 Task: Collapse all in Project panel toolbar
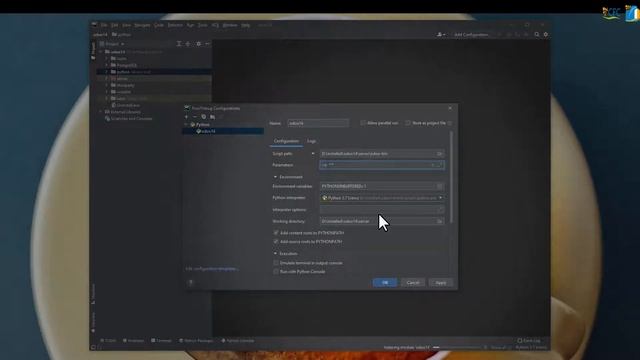[188, 44]
